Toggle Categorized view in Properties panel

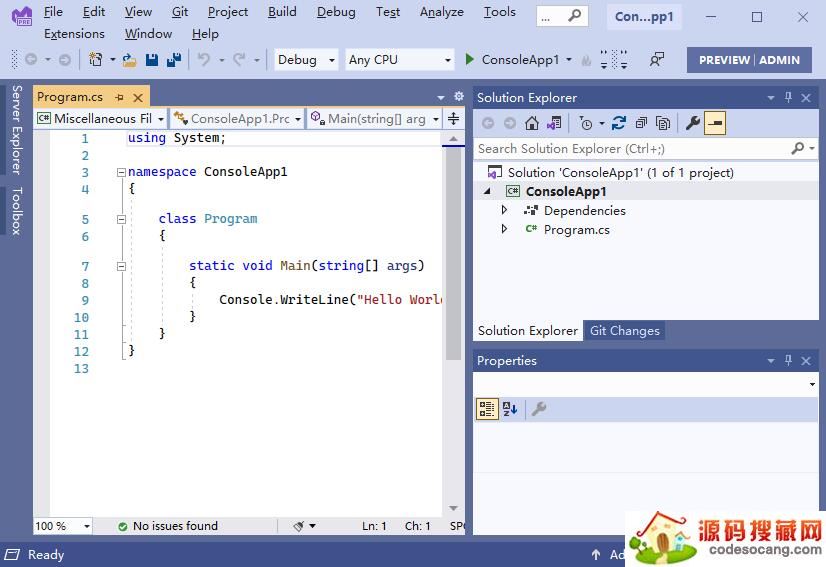(487, 408)
